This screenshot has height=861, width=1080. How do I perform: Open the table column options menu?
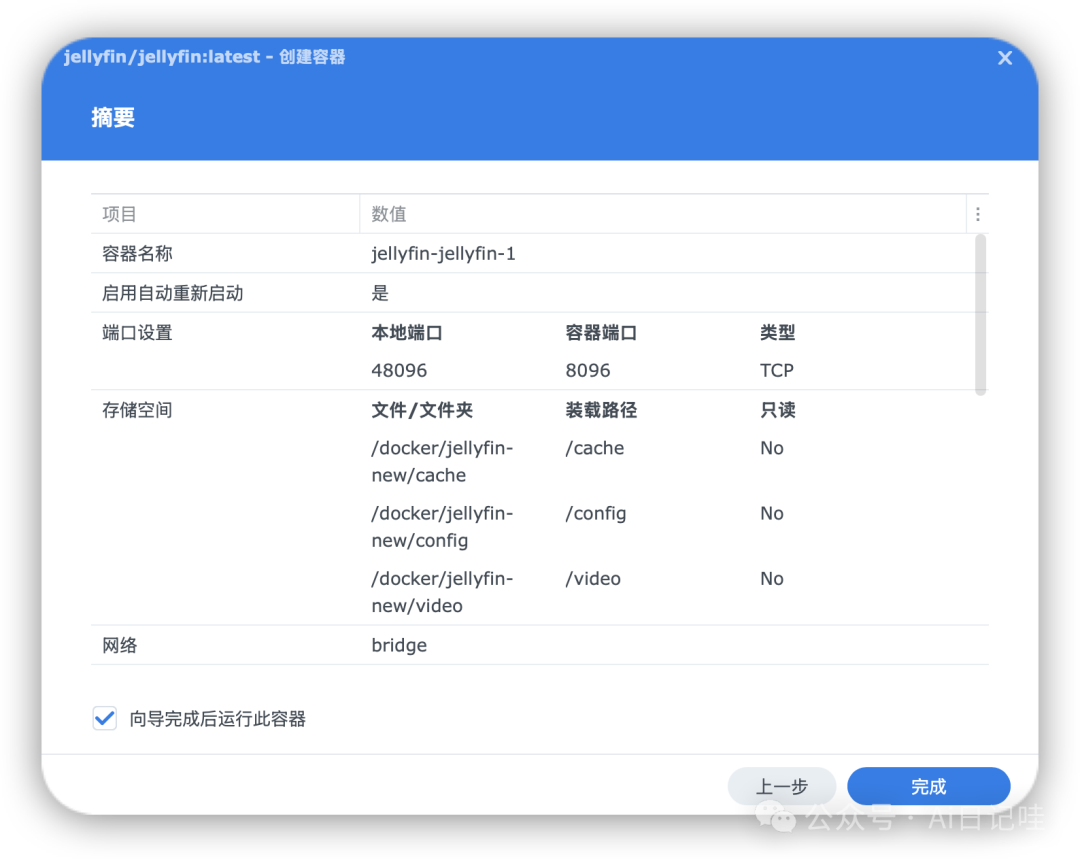click(977, 214)
